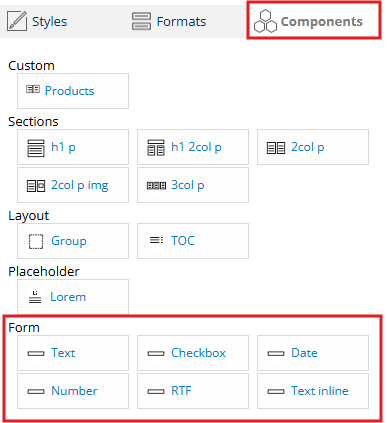387x423 pixels.
Task: Click the TOC list icon
Action: click(156, 240)
